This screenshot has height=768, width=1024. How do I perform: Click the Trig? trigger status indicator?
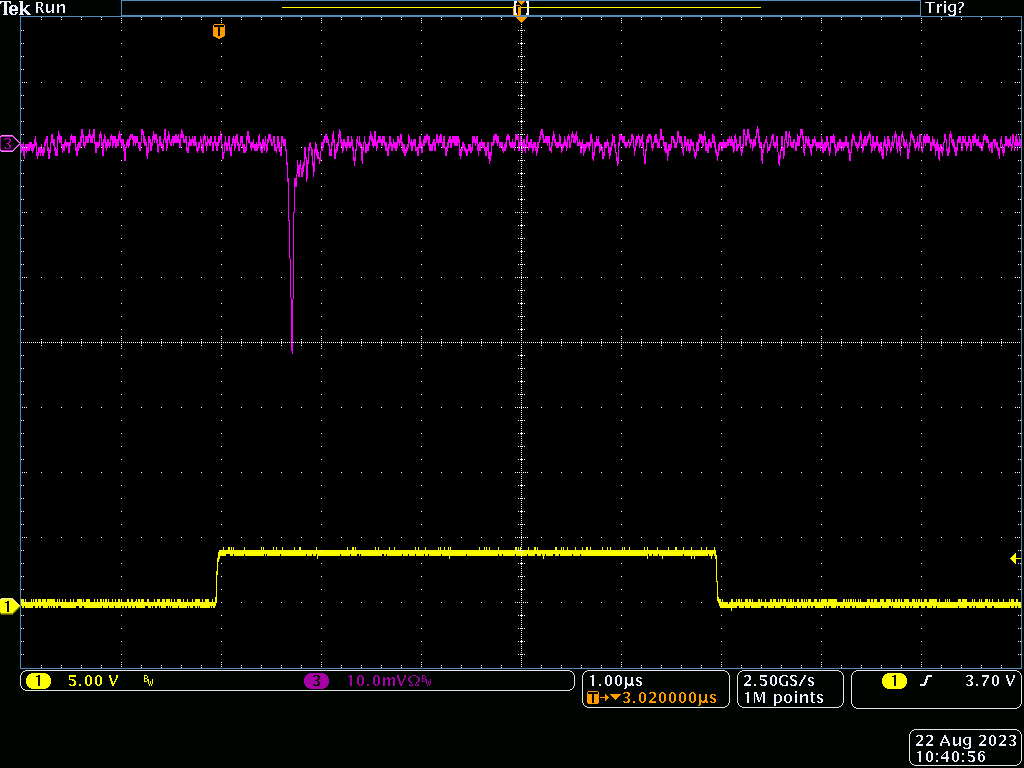944,8
